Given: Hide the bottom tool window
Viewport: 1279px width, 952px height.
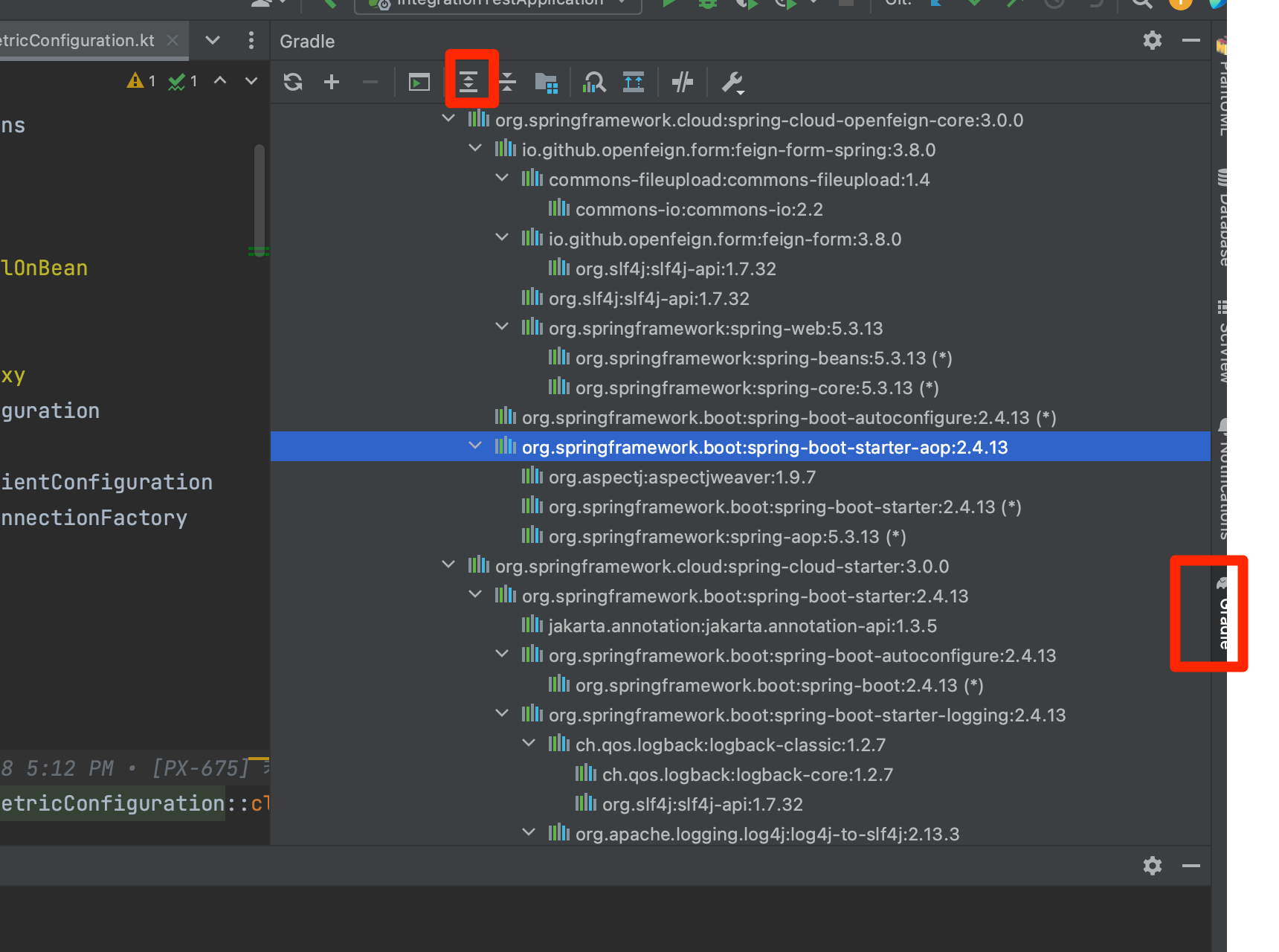Looking at the screenshot, I should coord(1191,866).
